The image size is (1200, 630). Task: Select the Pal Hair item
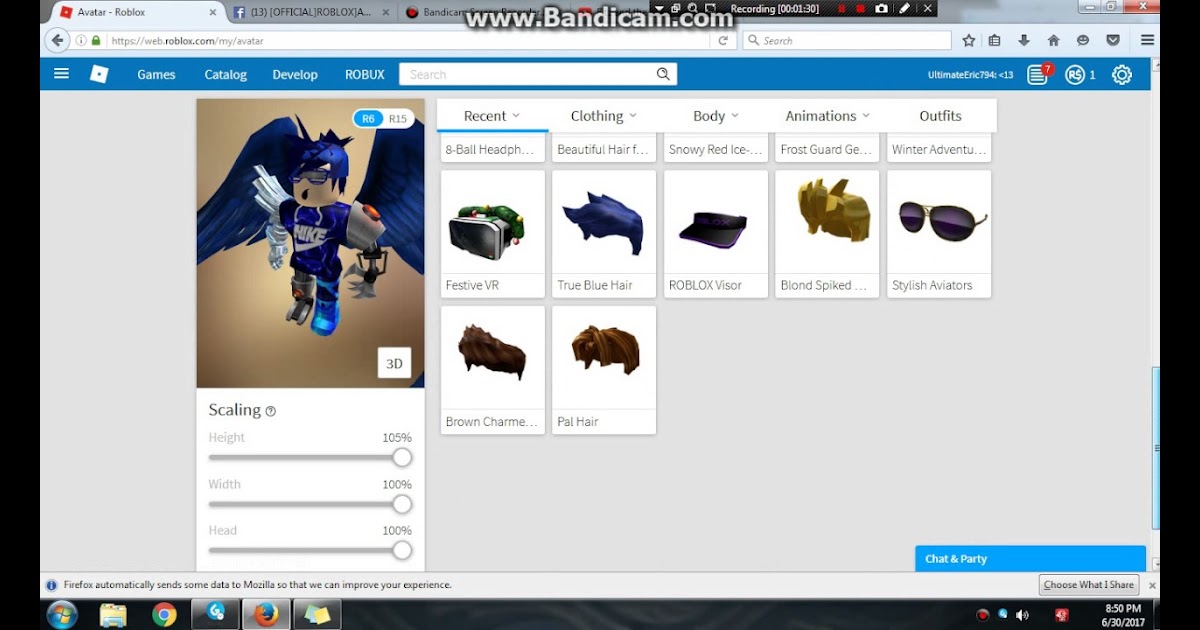(604, 370)
